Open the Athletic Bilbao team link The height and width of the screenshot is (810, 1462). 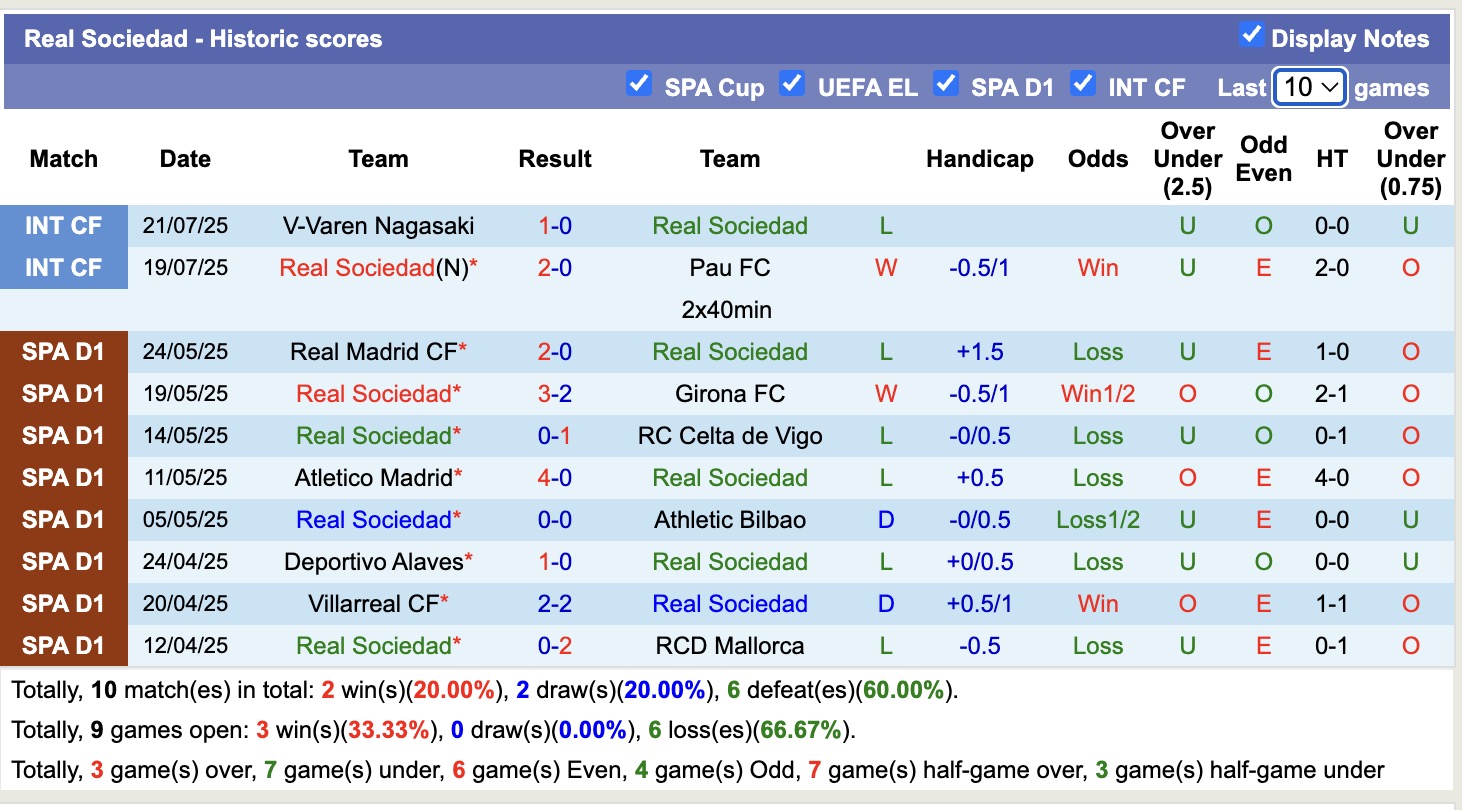coord(730,519)
